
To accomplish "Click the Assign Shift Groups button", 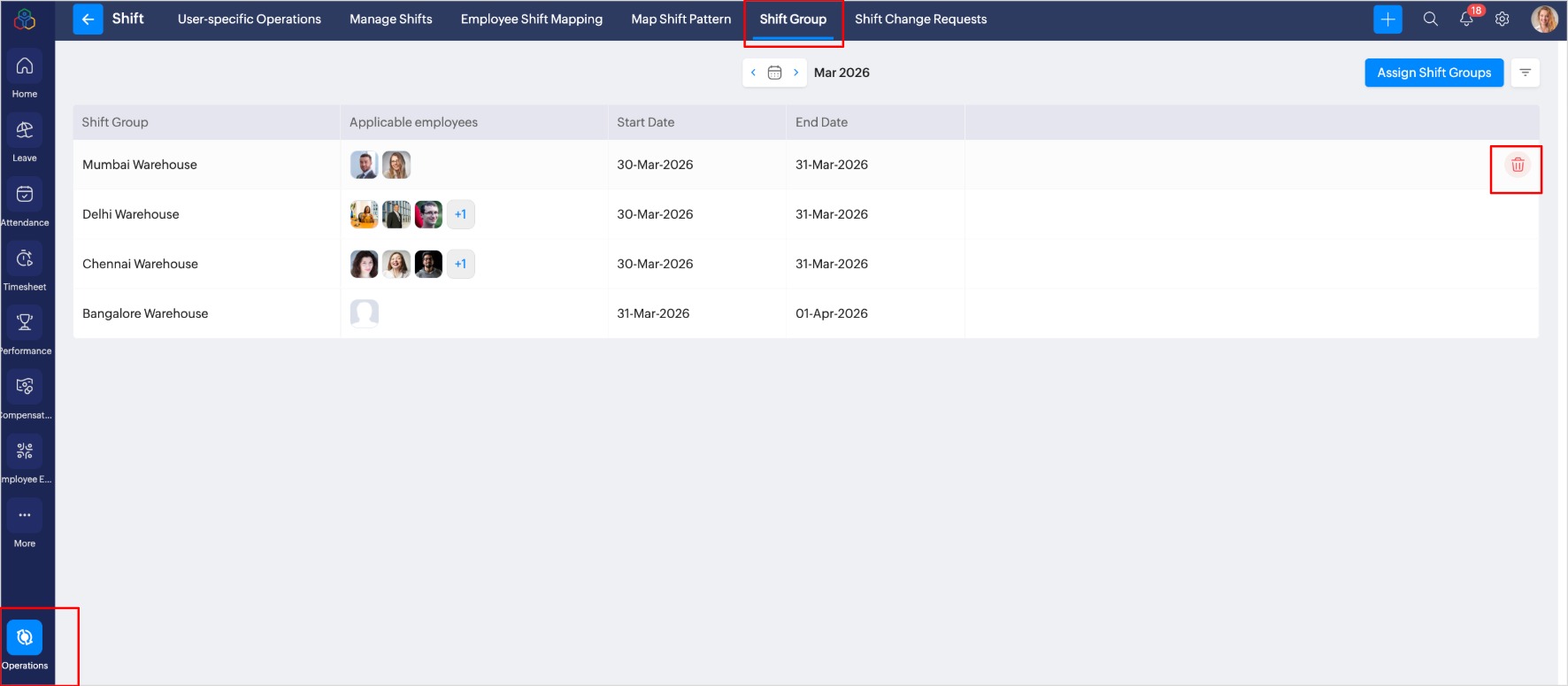I will point(1433,73).
